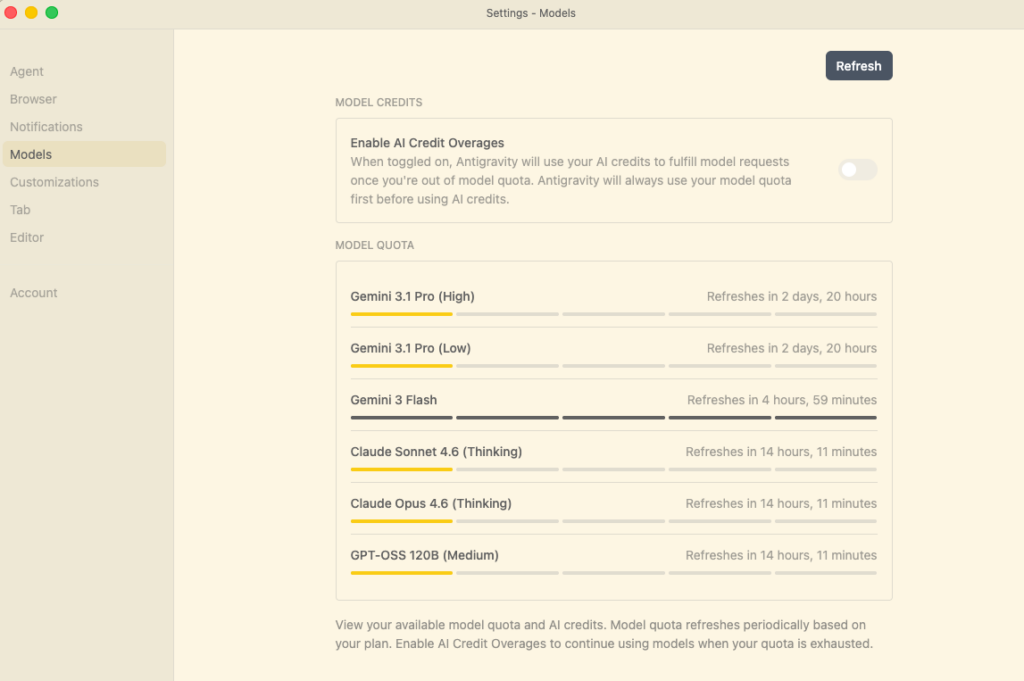1024x681 pixels.
Task: Open the Tab settings section
Action: [x=20, y=210]
